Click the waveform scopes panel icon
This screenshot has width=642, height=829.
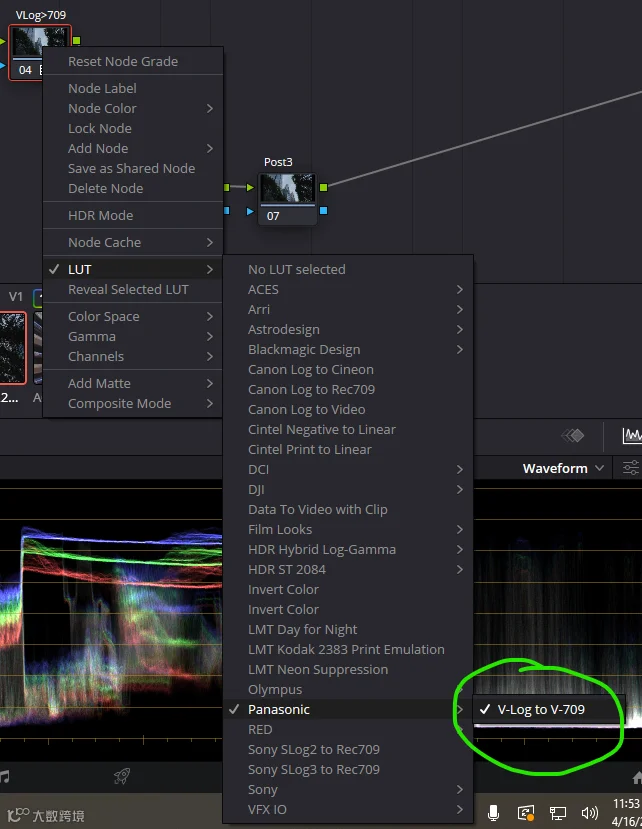tap(632, 436)
